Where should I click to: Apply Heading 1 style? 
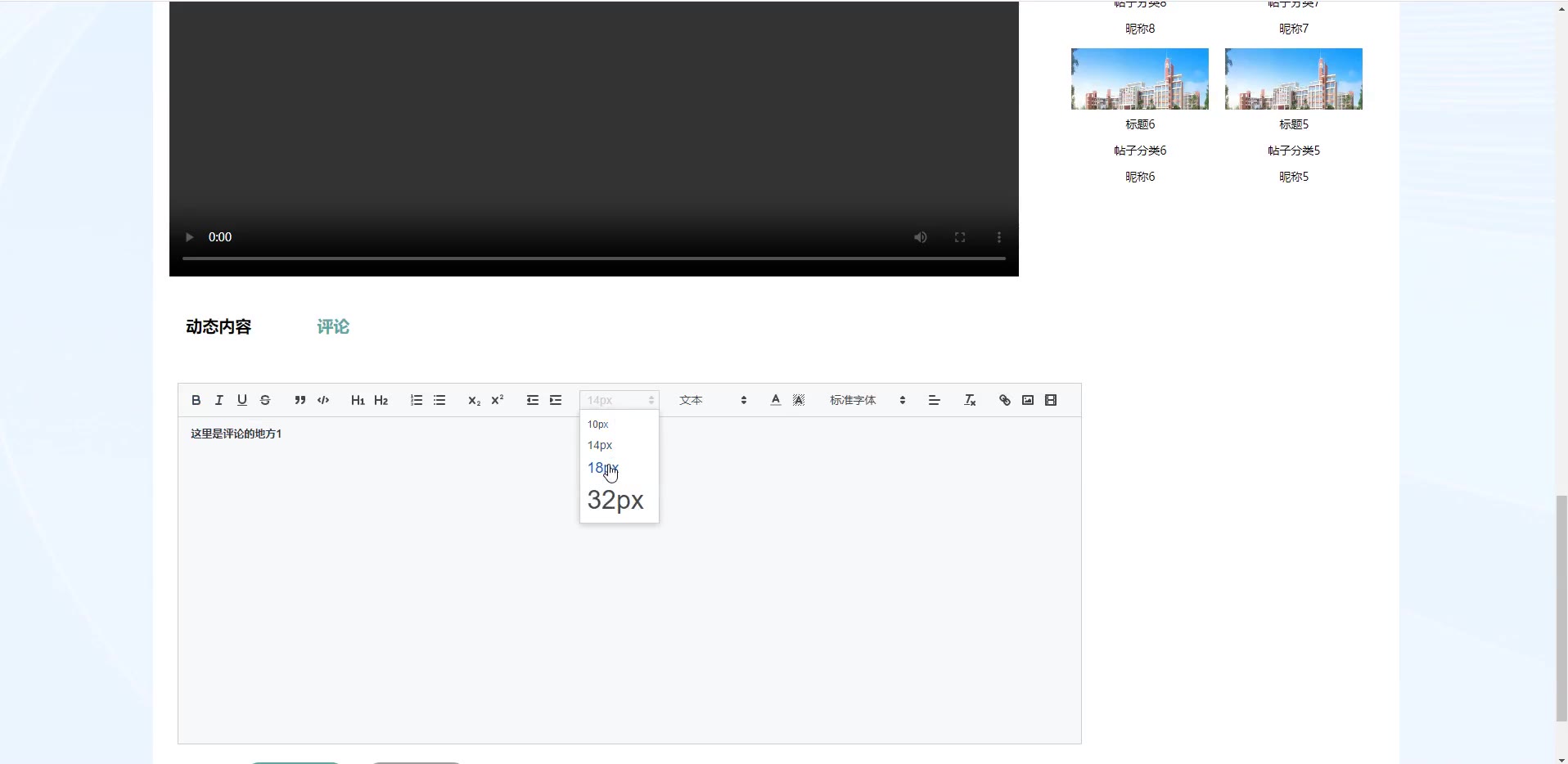pyautogui.click(x=358, y=400)
